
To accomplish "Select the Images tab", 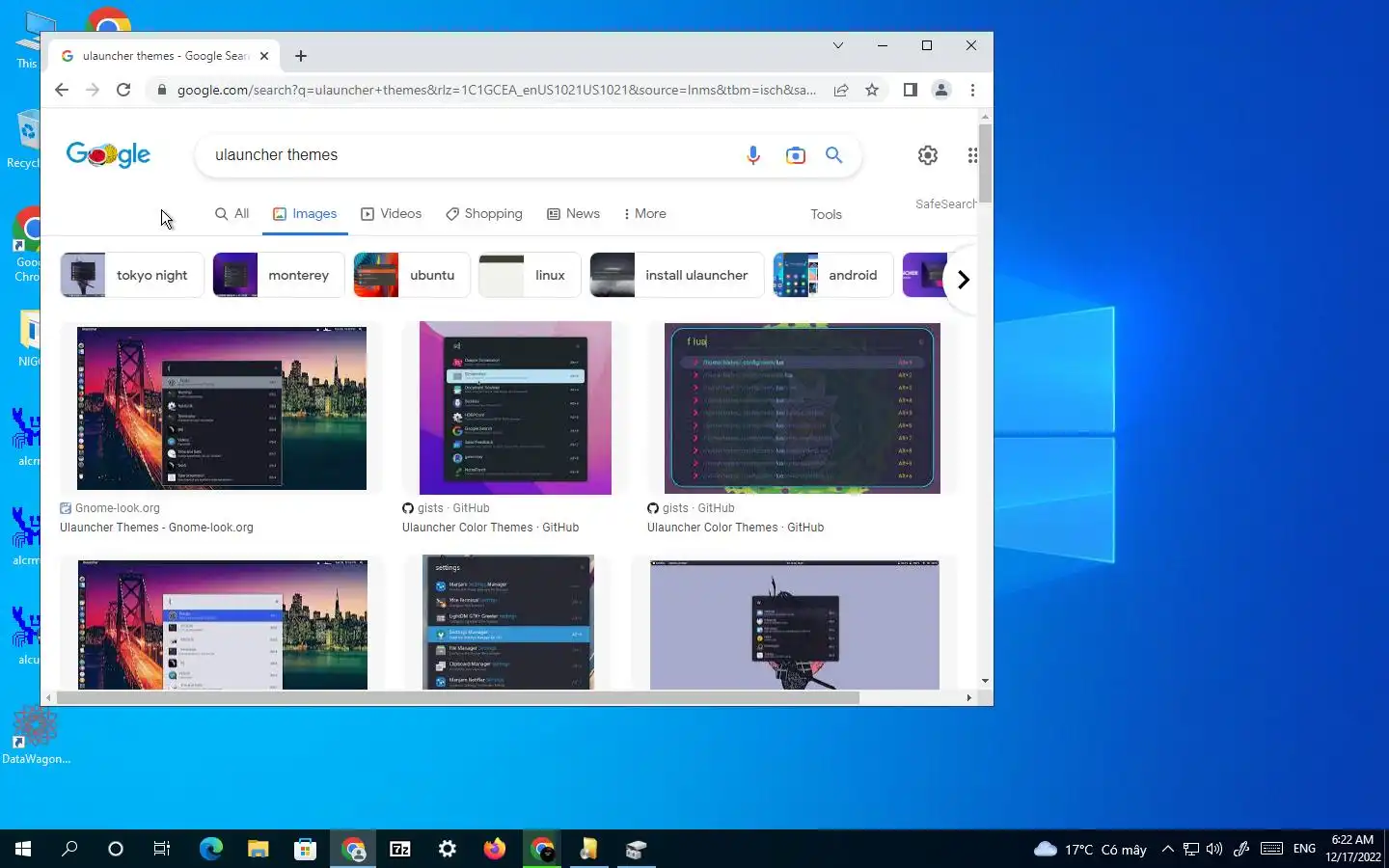I will pos(305,214).
